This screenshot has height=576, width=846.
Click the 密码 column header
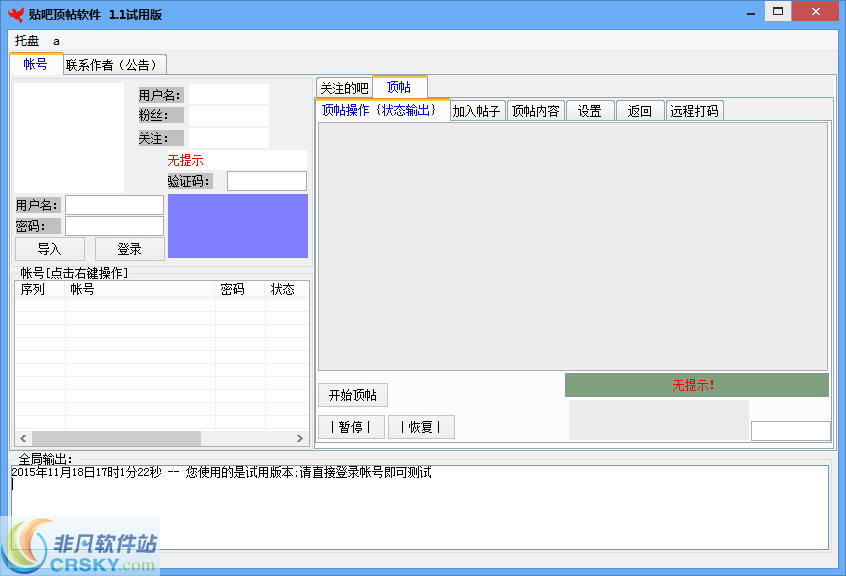(241, 289)
